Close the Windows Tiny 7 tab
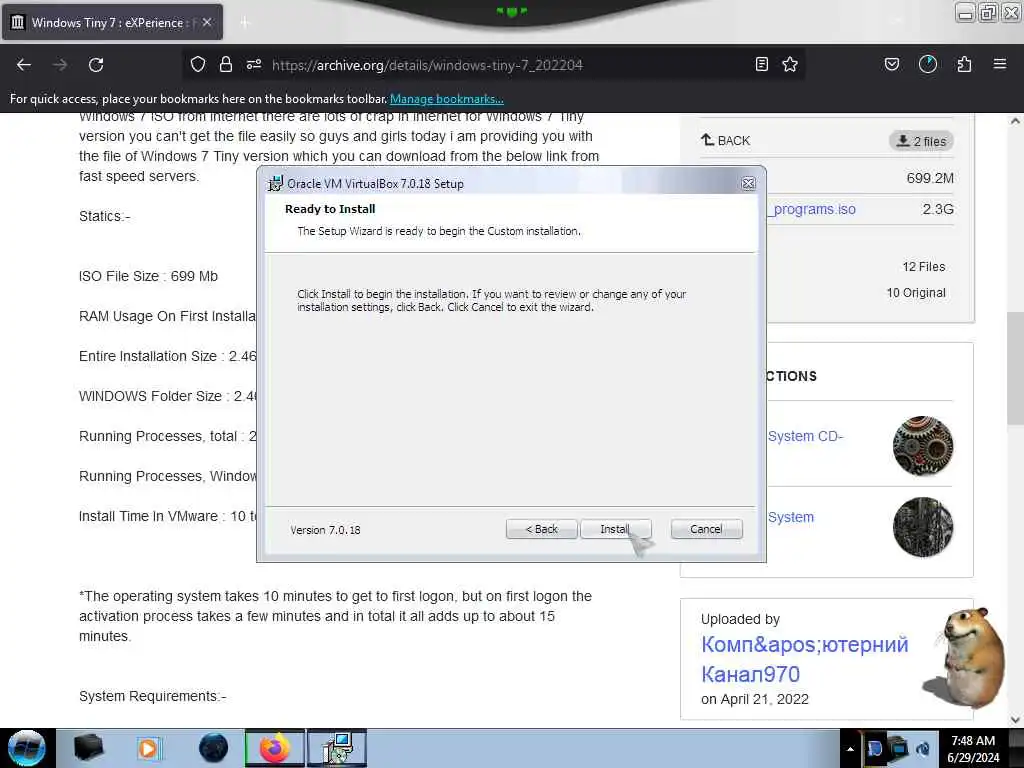Screen dimensions: 1024x768 coord(206,22)
